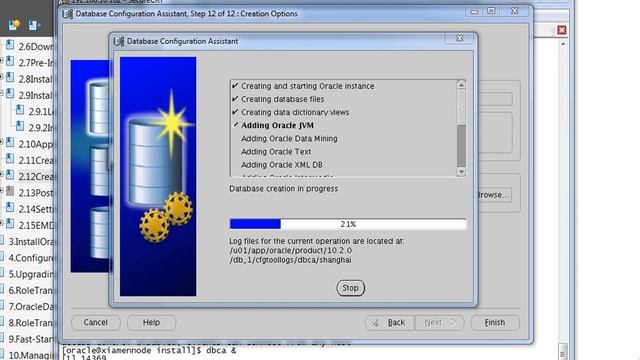Click 'Database creation in progress' status text

283,189
